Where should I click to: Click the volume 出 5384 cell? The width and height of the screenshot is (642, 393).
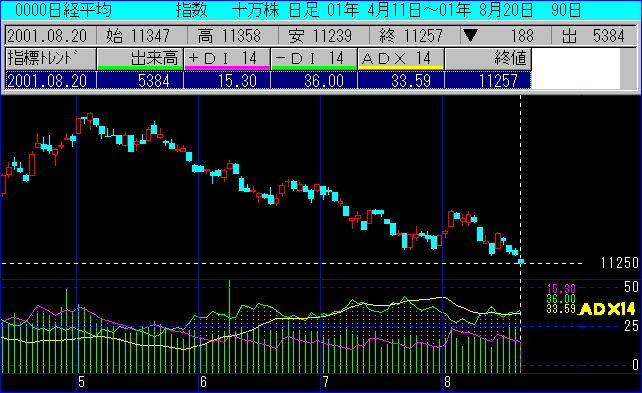point(594,36)
